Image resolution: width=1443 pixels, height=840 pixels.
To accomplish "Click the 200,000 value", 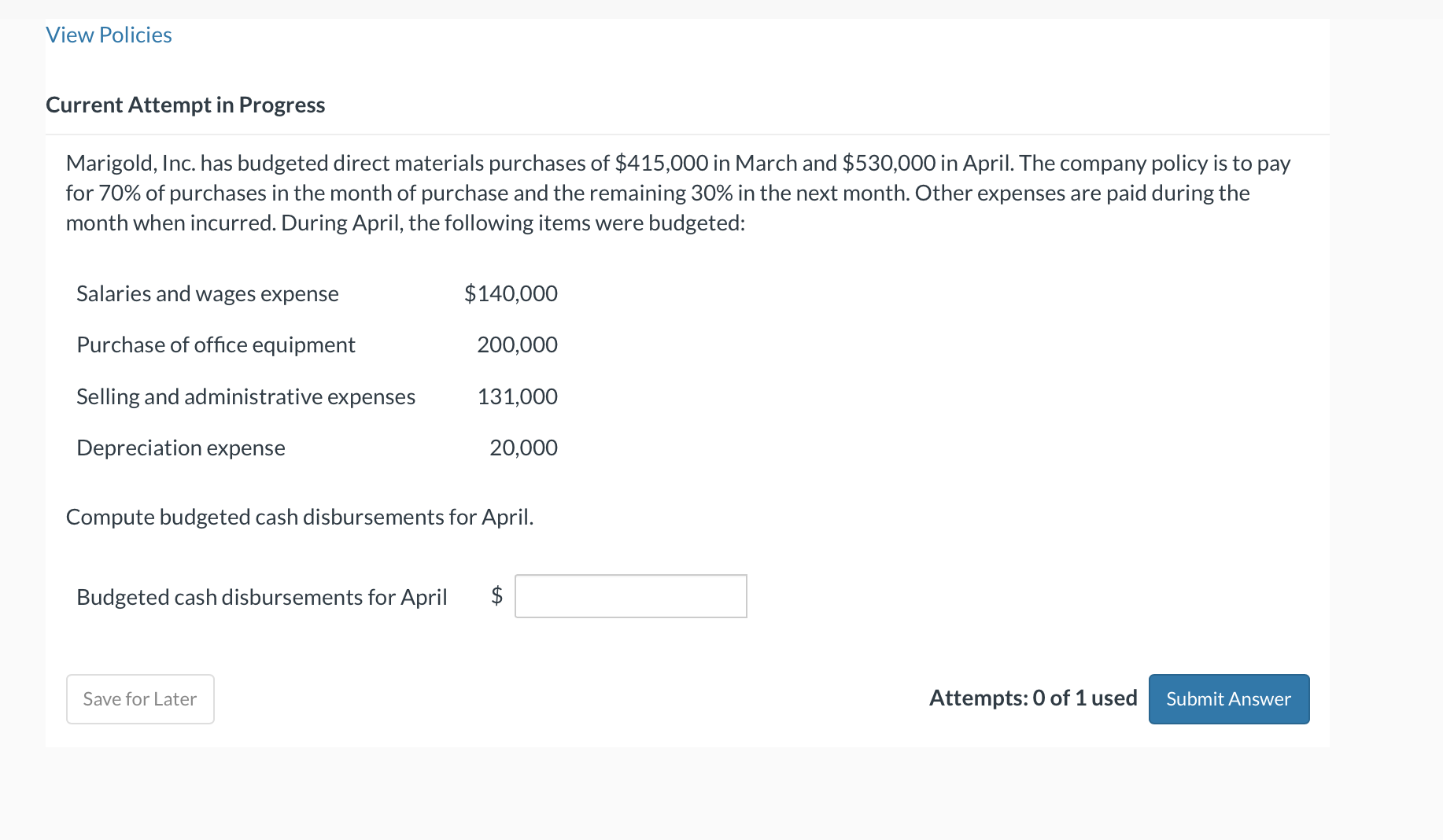I will point(517,344).
